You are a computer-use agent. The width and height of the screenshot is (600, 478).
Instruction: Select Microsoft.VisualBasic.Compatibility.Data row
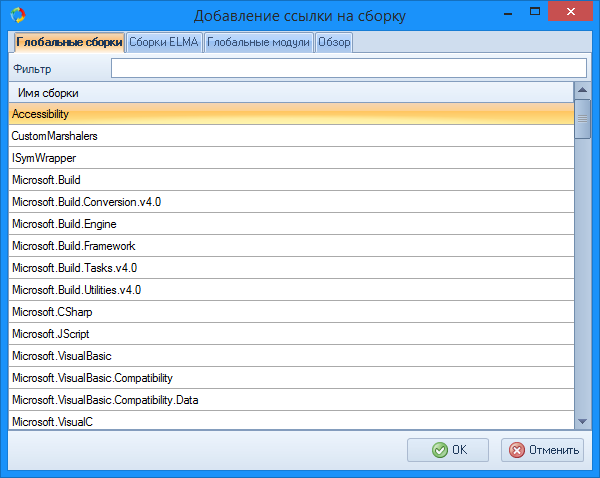(291, 400)
